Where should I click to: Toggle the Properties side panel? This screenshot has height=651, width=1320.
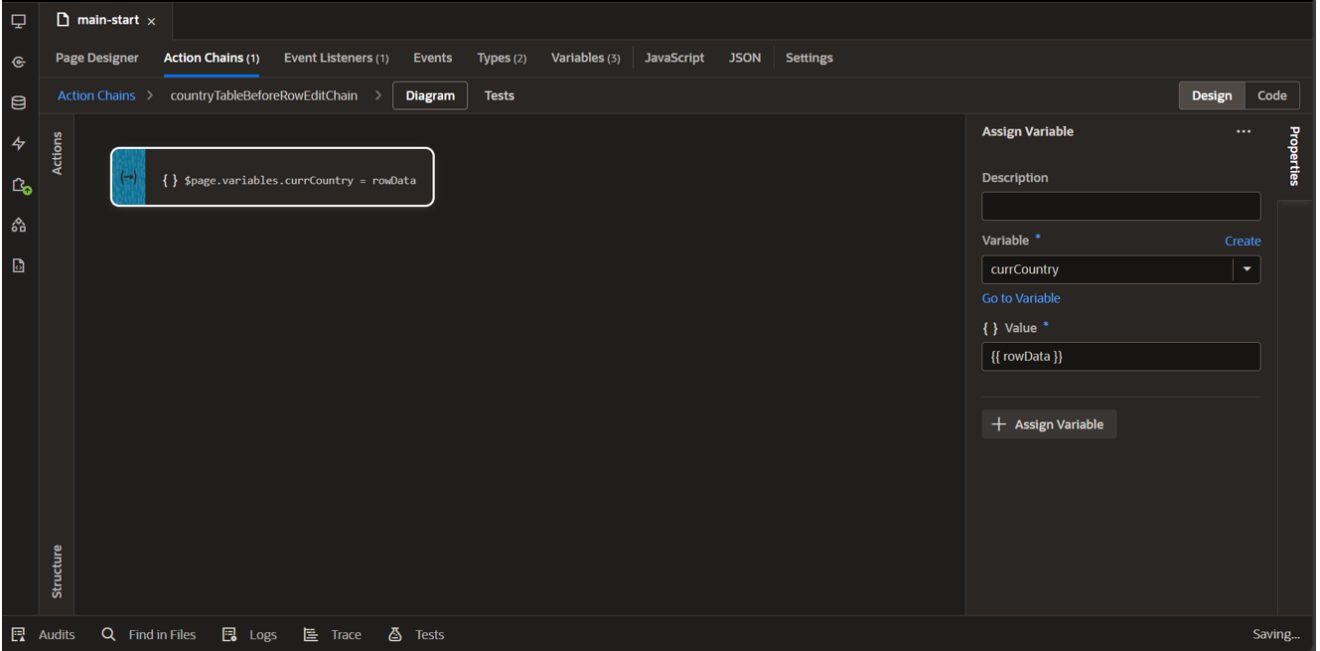click(1294, 156)
